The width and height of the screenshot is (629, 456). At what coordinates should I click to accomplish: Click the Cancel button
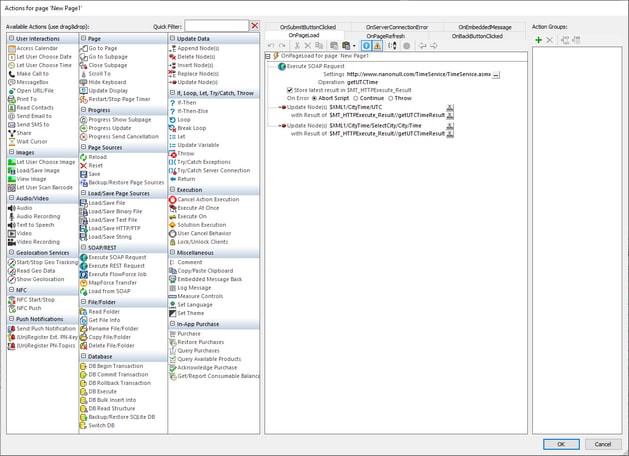pyautogui.click(x=603, y=444)
